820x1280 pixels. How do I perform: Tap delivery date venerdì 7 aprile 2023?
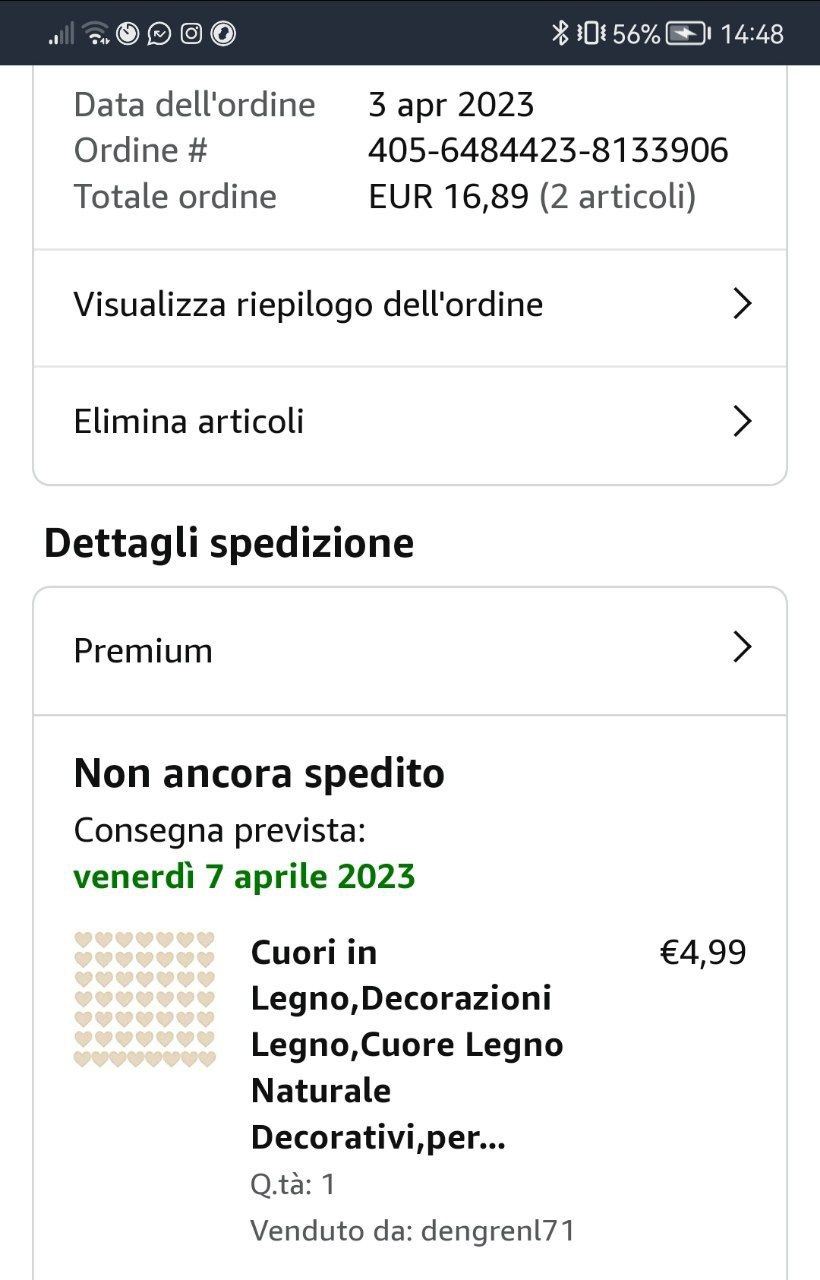coord(244,876)
